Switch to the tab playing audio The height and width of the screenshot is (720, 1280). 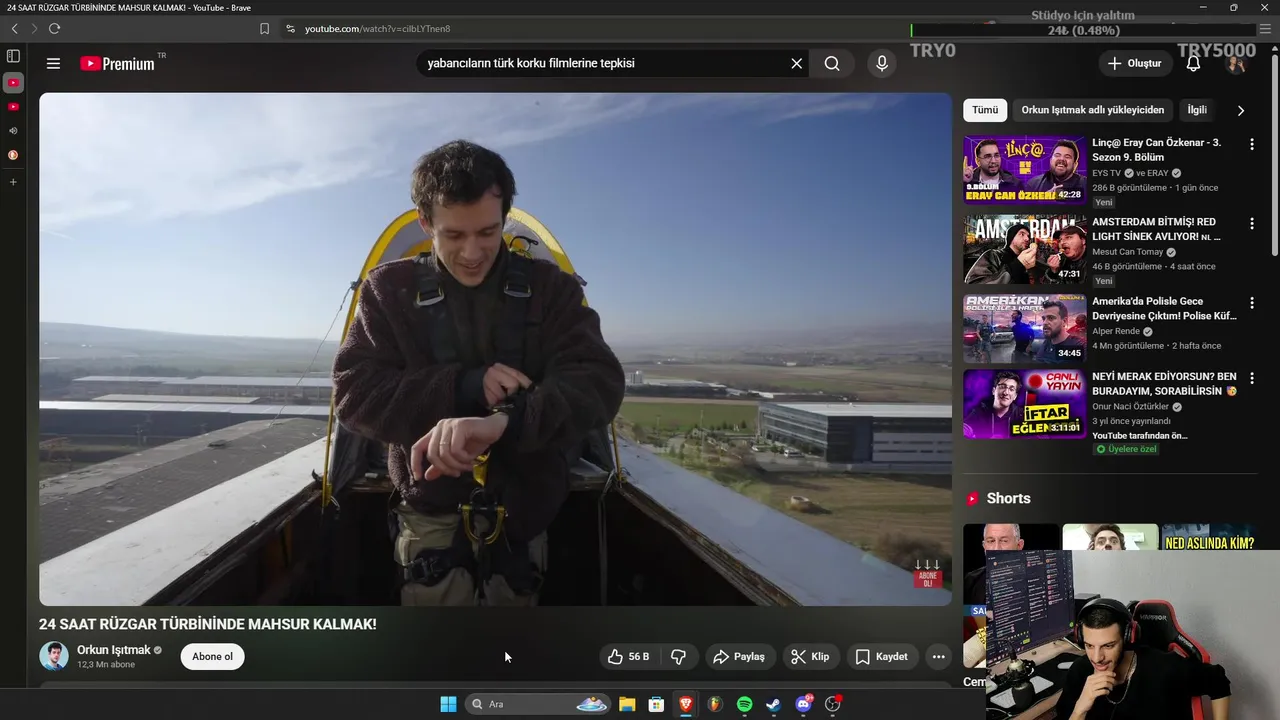point(13,130)
